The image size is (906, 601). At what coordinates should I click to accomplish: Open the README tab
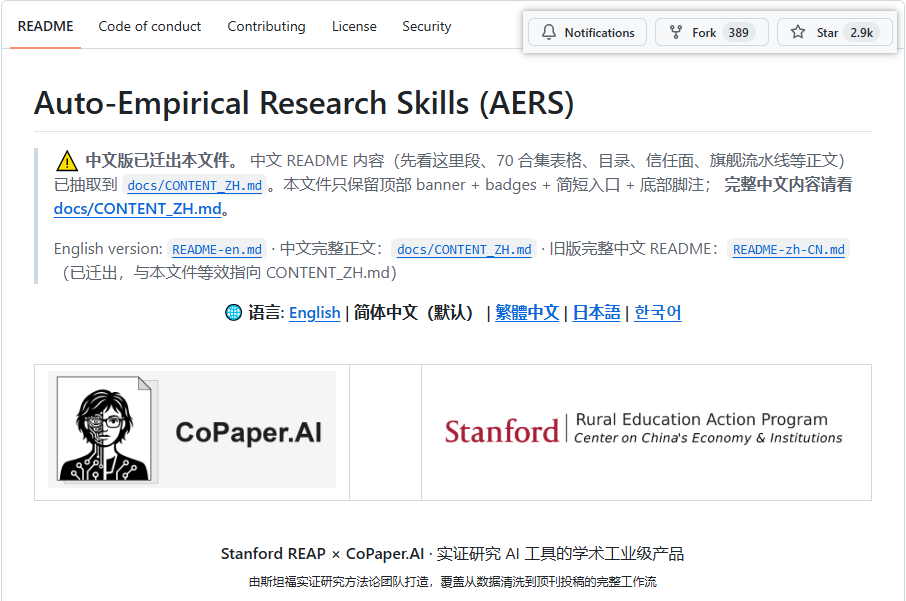[x=45, y=27]
